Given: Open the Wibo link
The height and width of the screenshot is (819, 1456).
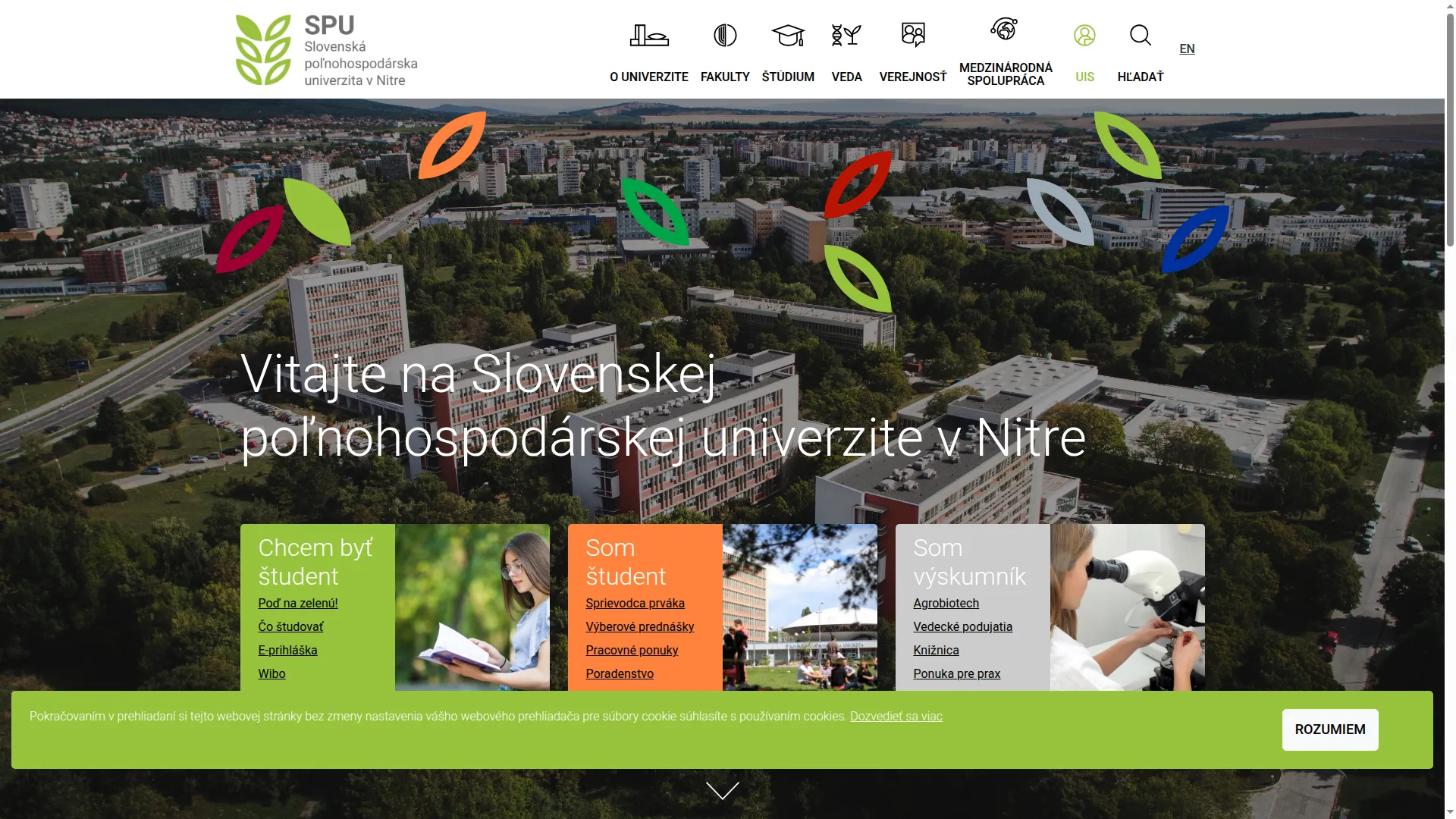Looking at the screenshot, I should click(x=271, y=673).
